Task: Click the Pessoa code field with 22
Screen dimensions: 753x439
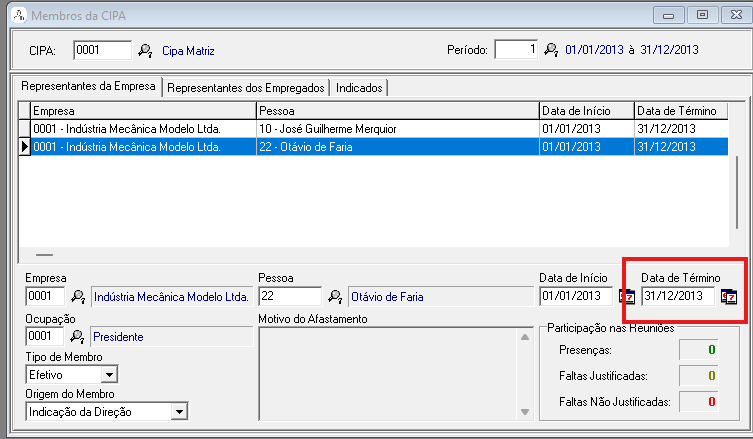Action: [x=290, y=296]
